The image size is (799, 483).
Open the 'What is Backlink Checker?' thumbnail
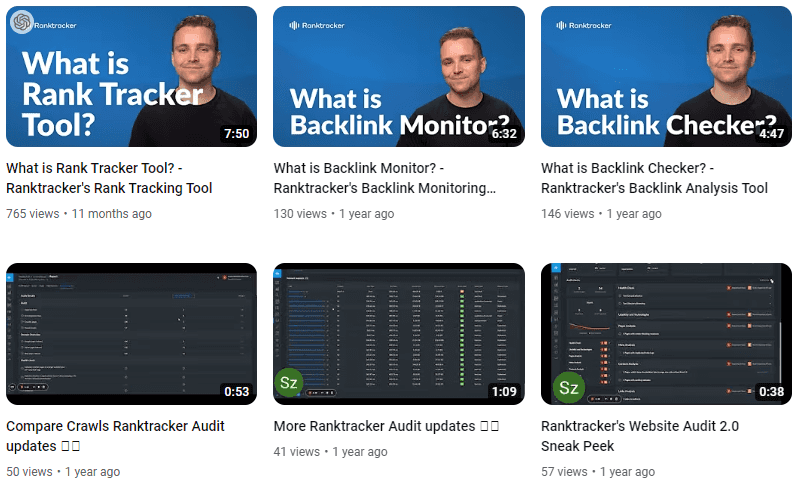(667, 76)
